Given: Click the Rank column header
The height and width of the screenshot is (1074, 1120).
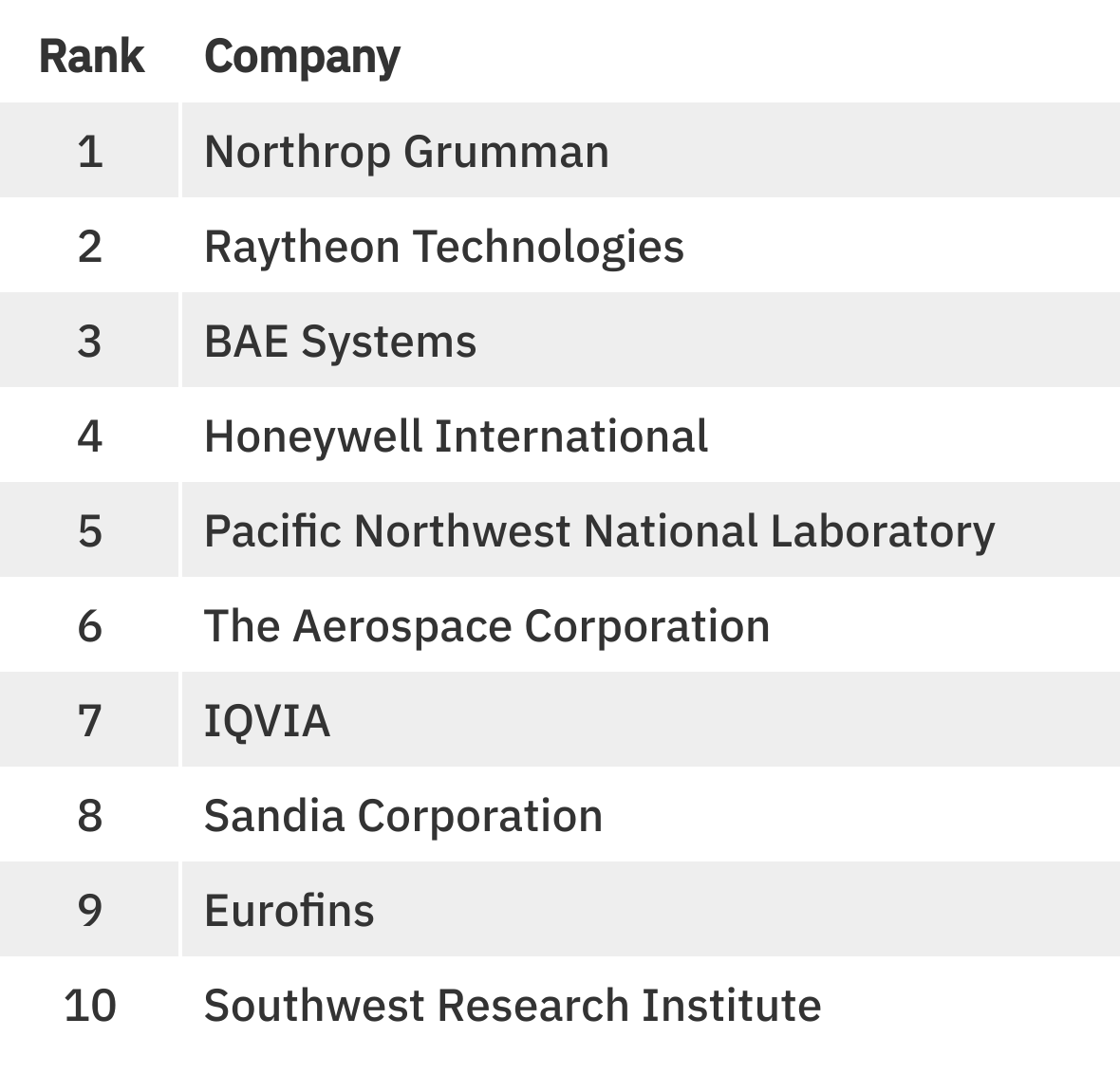Looking at the screenshot, I should click(x=91, y=56).
